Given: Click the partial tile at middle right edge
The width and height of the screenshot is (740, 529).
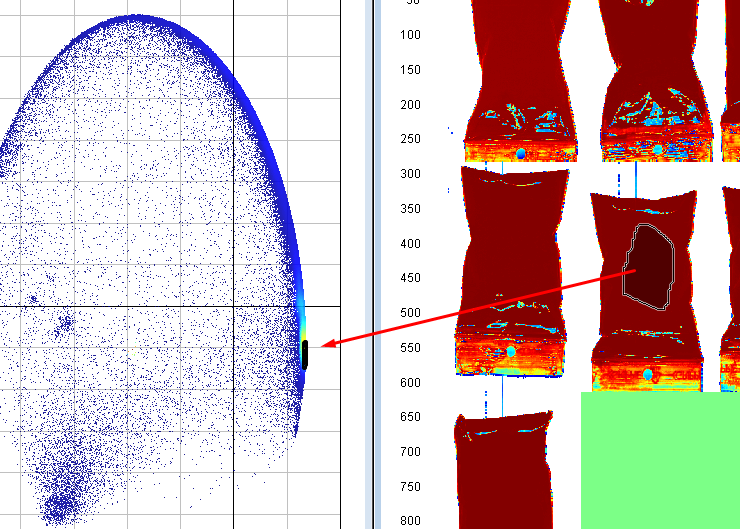Looking at the screenshot, I should tap(730, 280).
